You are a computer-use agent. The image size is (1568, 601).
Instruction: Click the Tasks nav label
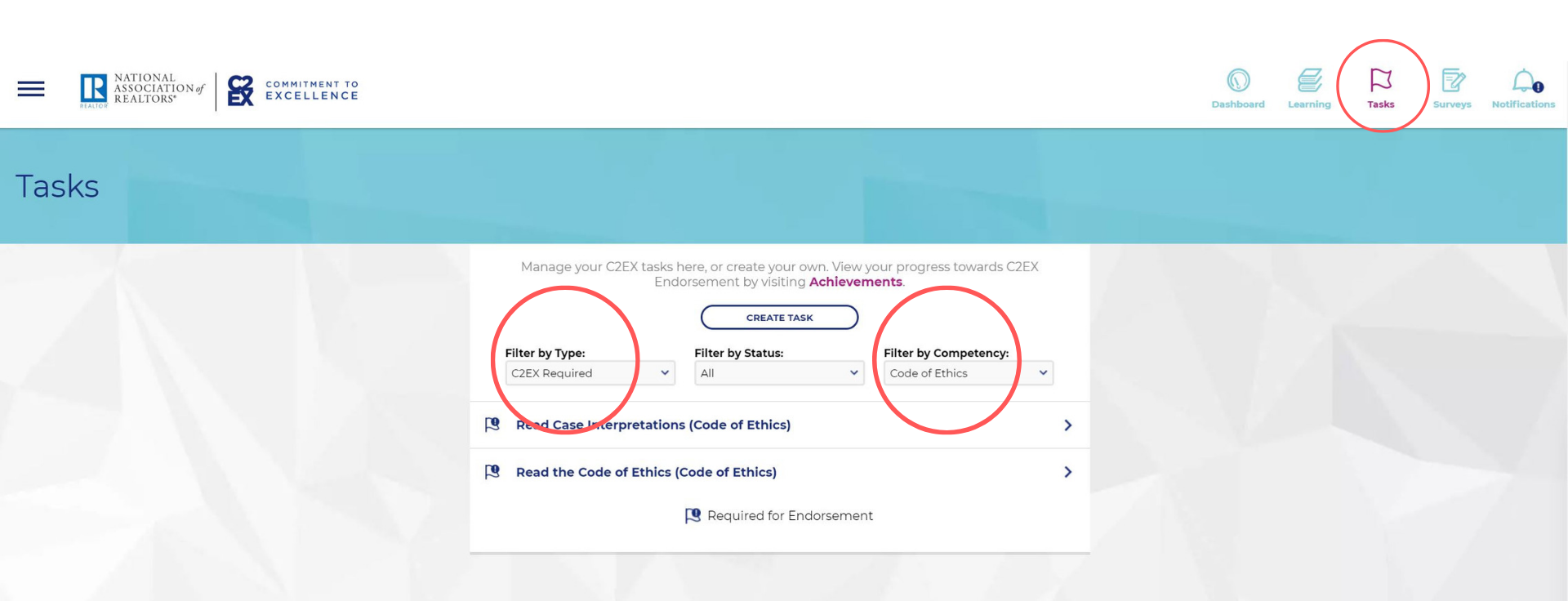tap(1381, 105)
